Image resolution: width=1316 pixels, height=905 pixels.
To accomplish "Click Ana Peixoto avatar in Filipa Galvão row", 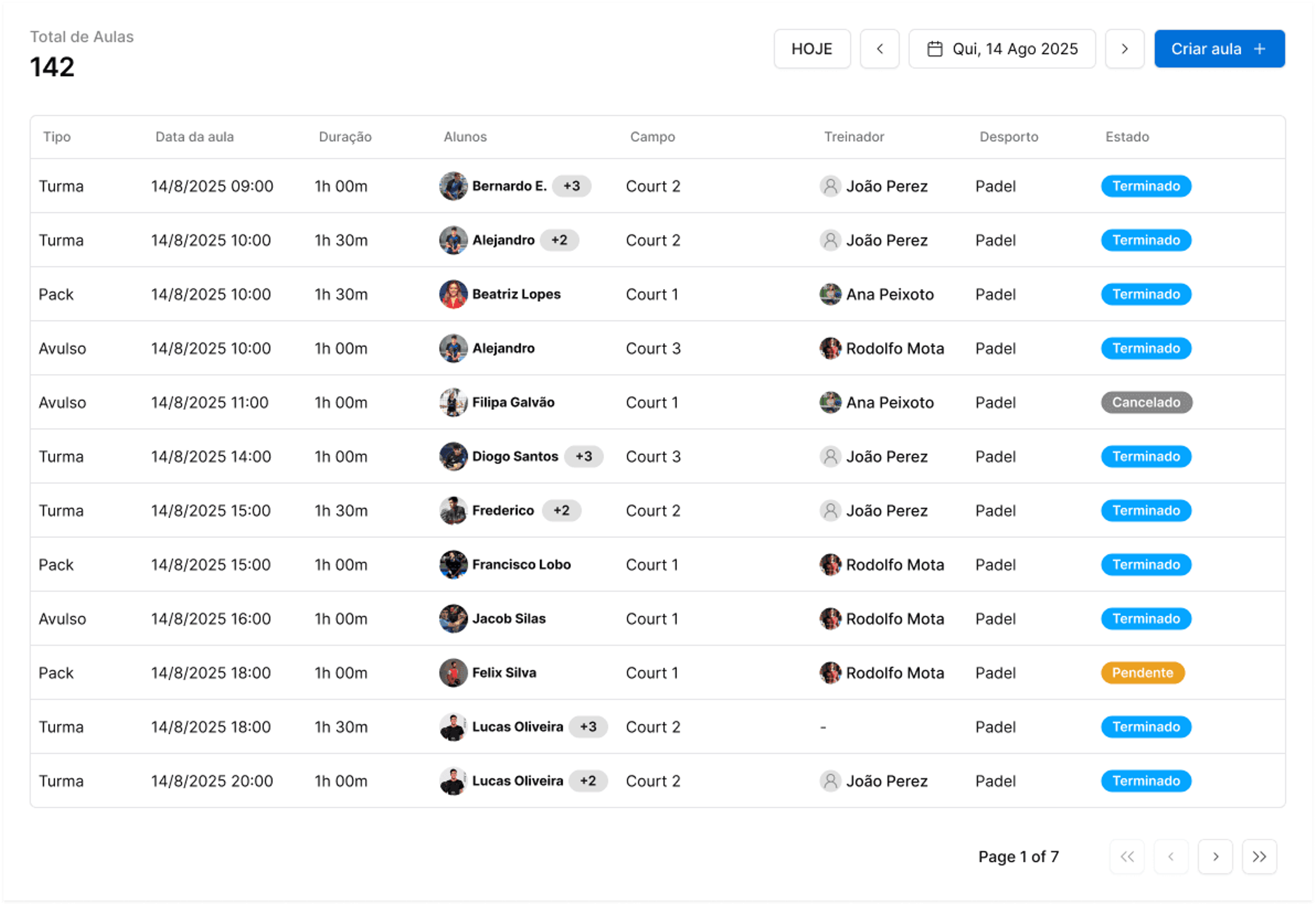I will tap(830, 402).
